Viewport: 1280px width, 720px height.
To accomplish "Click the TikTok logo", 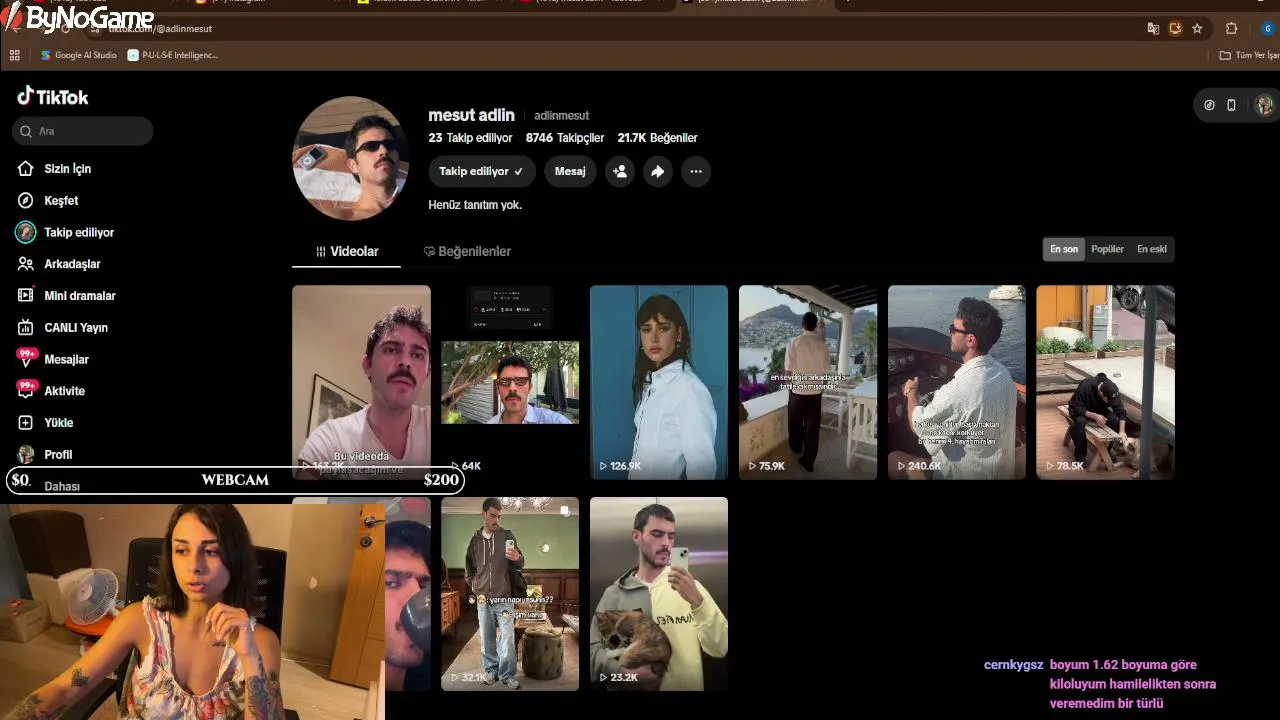I will click(53, 97).
